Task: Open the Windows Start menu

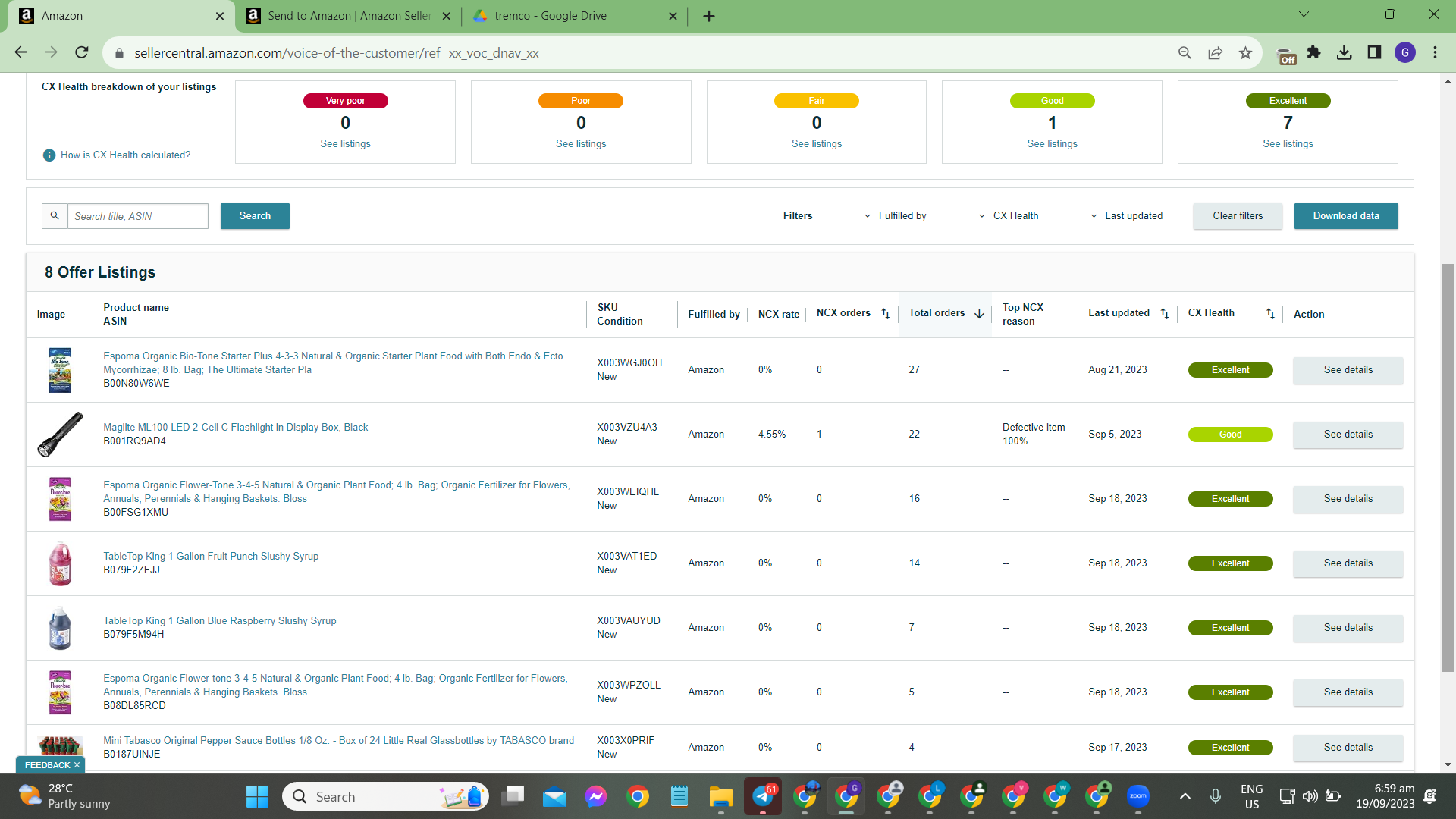Action: 257,796
